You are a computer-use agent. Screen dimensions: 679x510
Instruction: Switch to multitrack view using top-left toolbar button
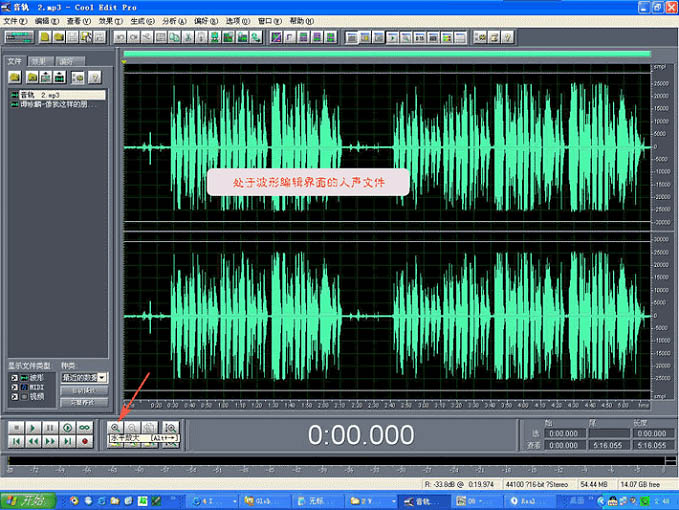coord(19,37)
